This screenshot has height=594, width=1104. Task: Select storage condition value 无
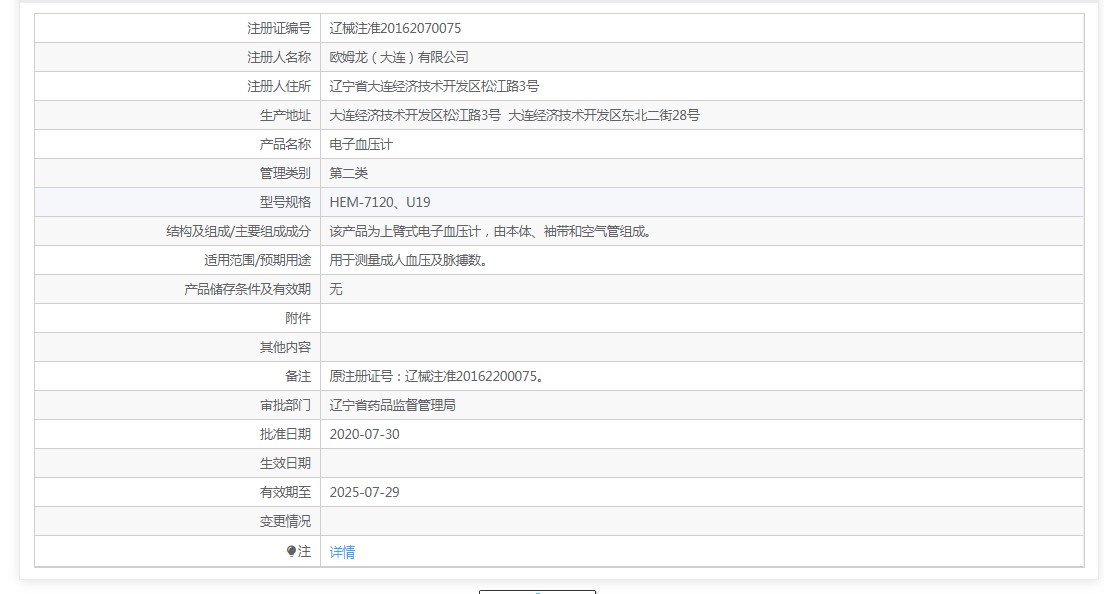pos(336,289)
